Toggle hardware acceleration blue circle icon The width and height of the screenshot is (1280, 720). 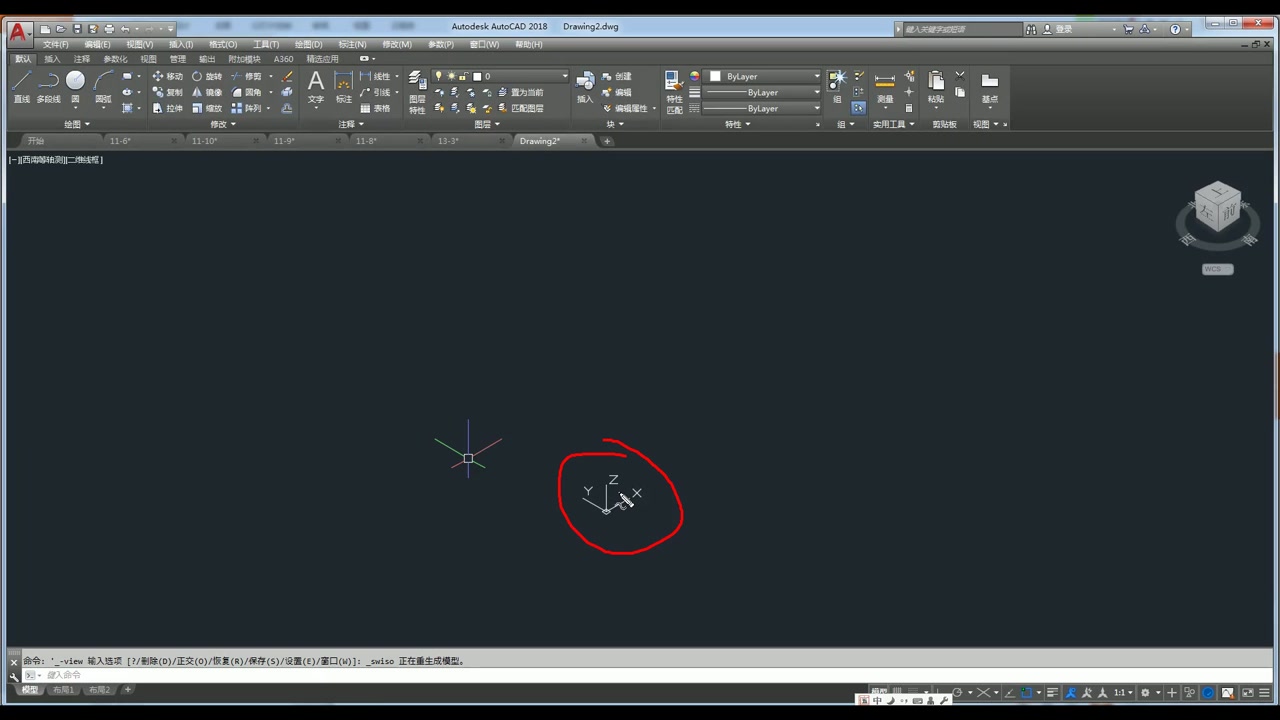(1208, 692)
